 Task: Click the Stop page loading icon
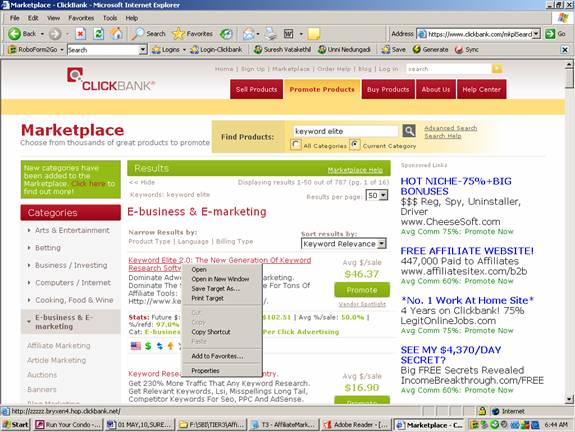pos(80,34)
